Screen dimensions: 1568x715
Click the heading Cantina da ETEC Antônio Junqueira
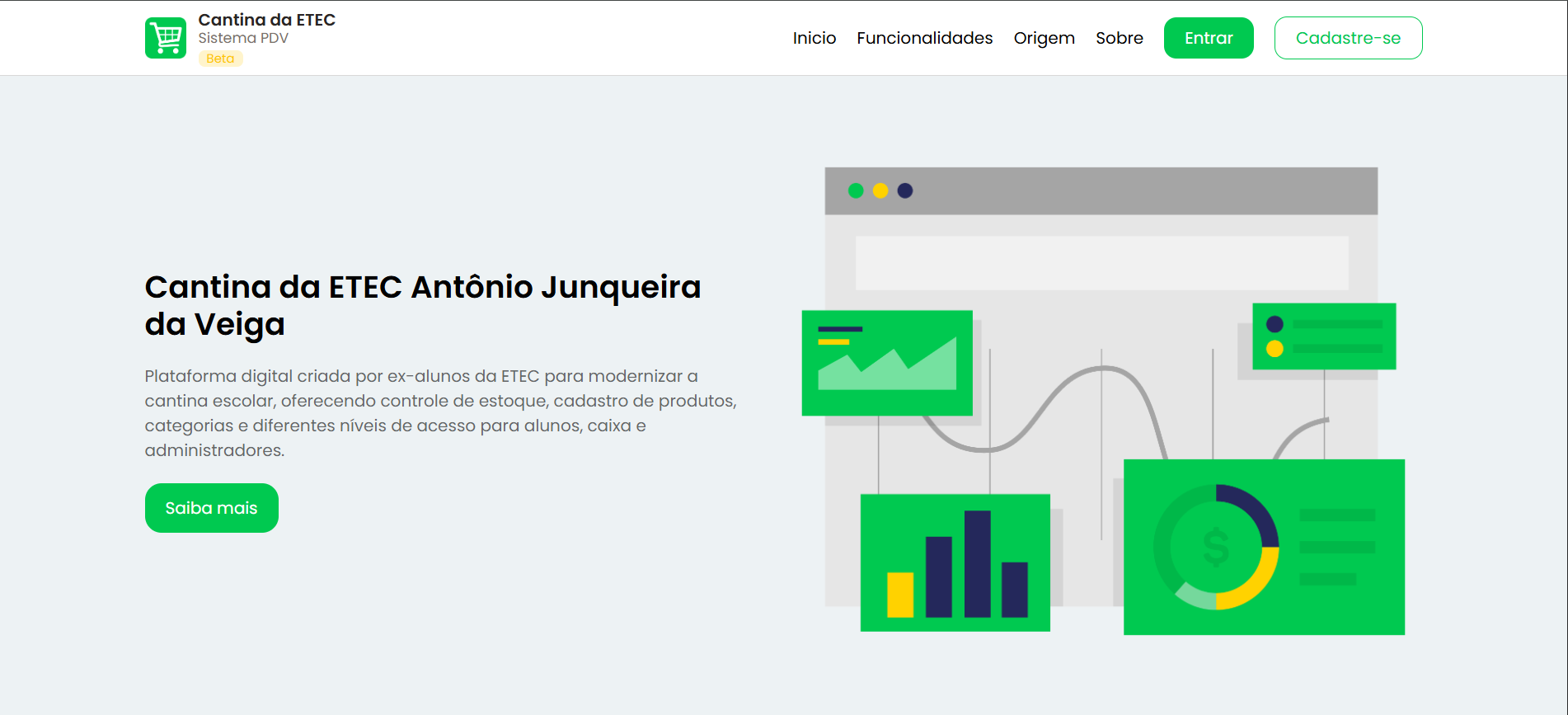coord(423,305)
